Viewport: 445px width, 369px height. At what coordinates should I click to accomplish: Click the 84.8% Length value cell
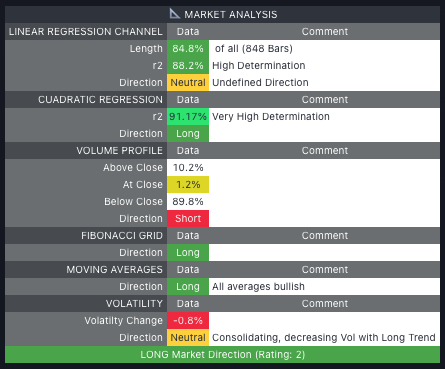(188, 49)
